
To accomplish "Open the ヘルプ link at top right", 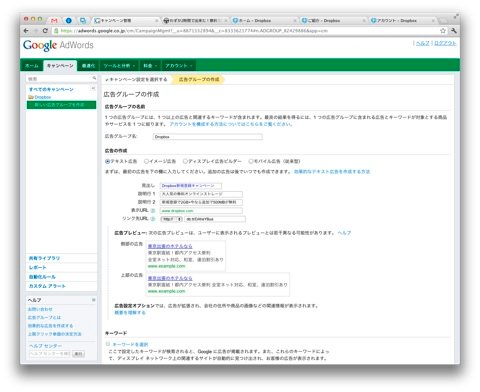I will (423, 43).
